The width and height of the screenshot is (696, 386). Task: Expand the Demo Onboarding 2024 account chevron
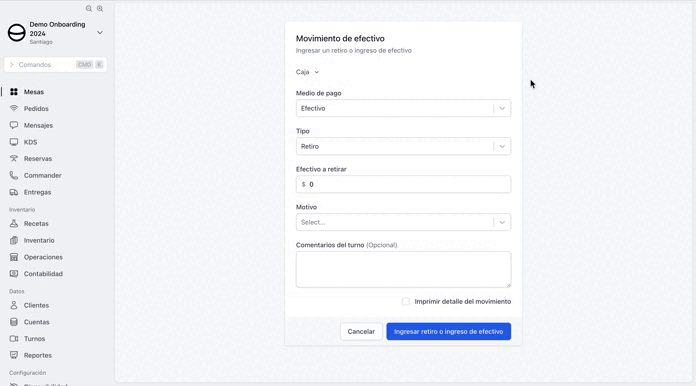click(x=100, y=32)
